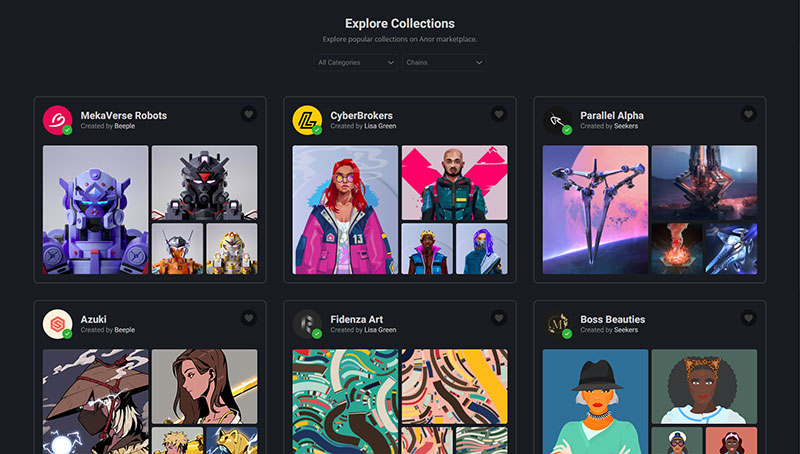Open the red fiery explosion thumbnail
This screenshot has height=454, width=800.
click(677, 249)
